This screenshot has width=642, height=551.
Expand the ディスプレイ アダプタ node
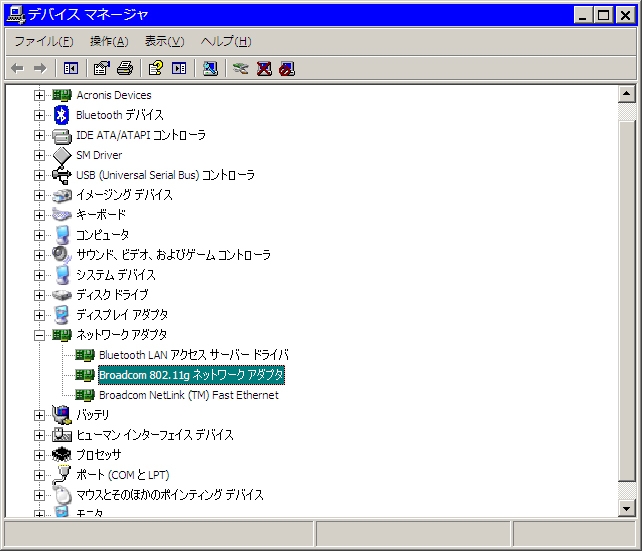[x=39, y=315]
